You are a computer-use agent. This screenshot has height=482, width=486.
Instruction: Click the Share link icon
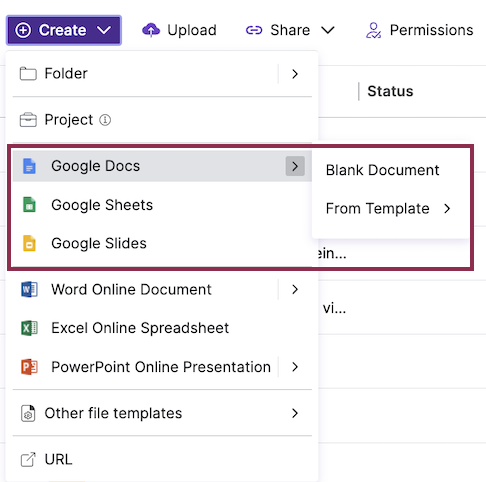[254, 30]
